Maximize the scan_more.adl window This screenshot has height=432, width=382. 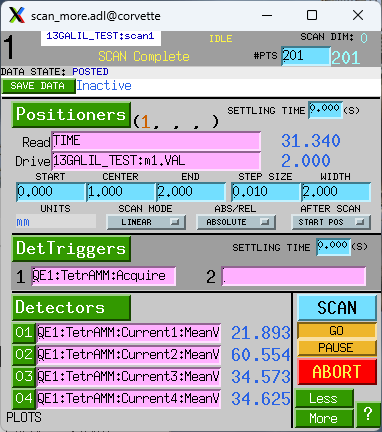pyautogui.click(x=312, y=15)
